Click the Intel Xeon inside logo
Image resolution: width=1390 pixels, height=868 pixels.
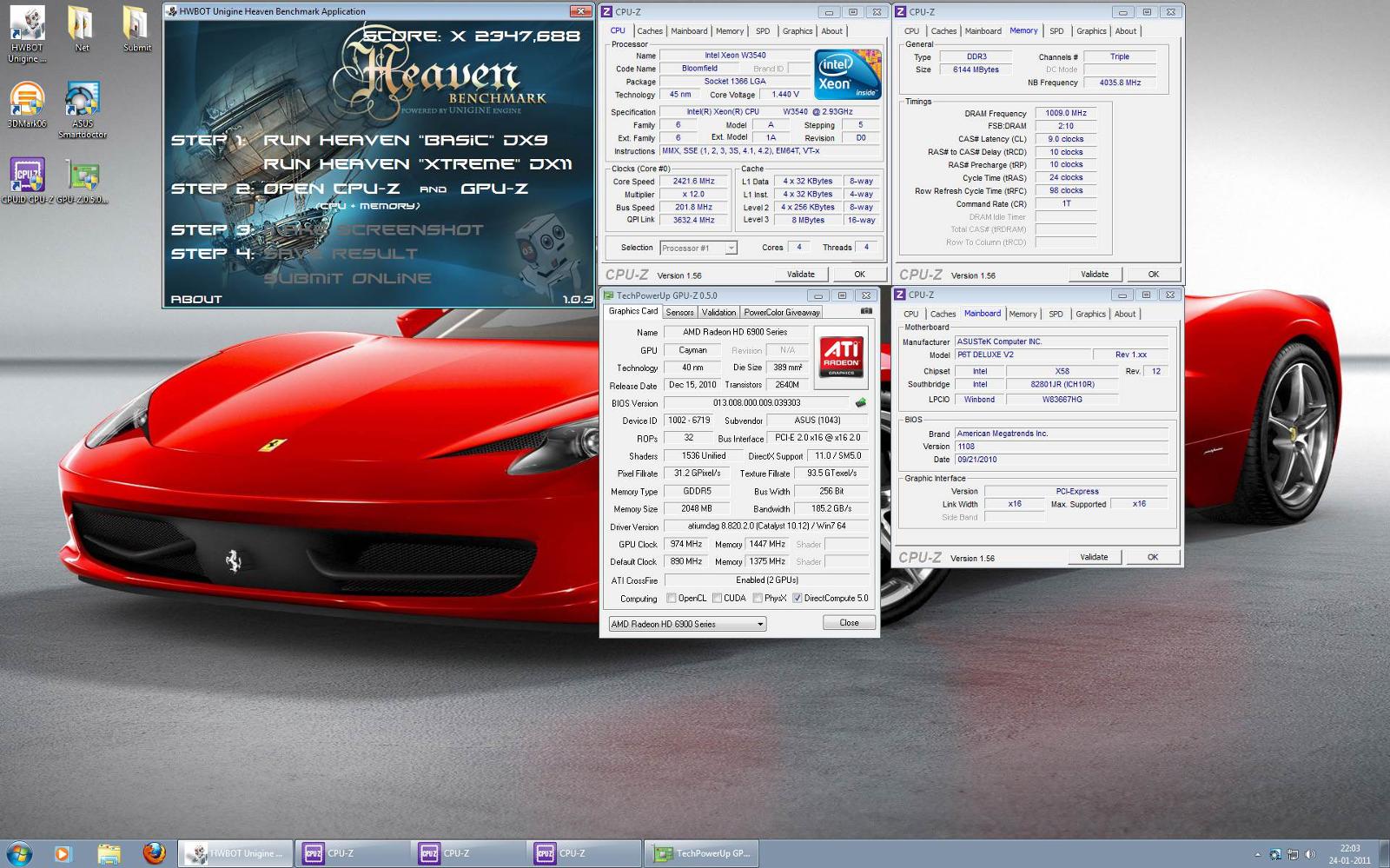click(847, 74)
